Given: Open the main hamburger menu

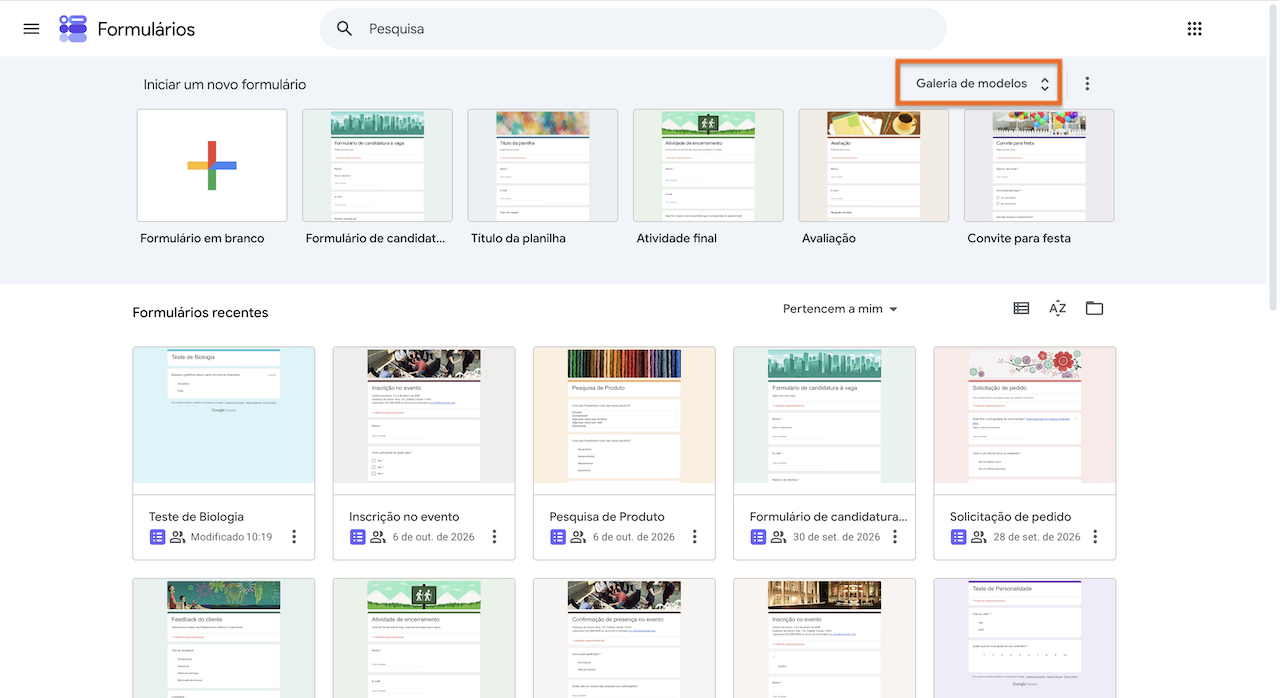Looking at the screenshot, I should (x=31, y=29).
